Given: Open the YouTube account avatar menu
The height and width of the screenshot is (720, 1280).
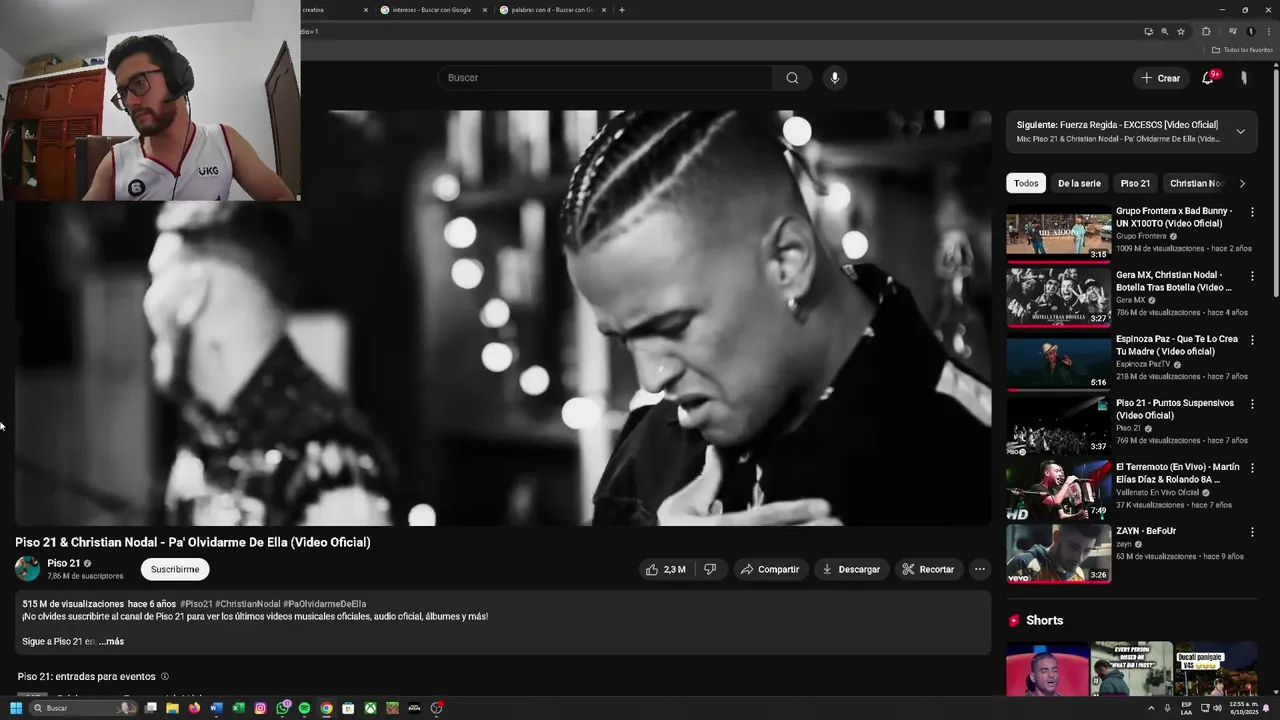Looking at the screenshot, I should (x=1244, y=78).
